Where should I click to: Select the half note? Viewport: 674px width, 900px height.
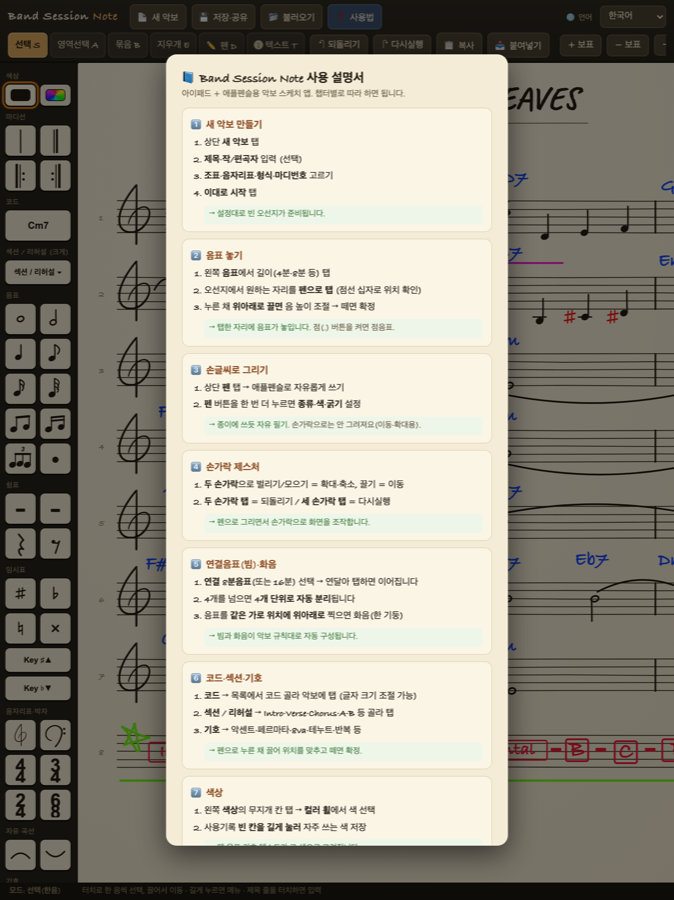[x=56, y=319]
